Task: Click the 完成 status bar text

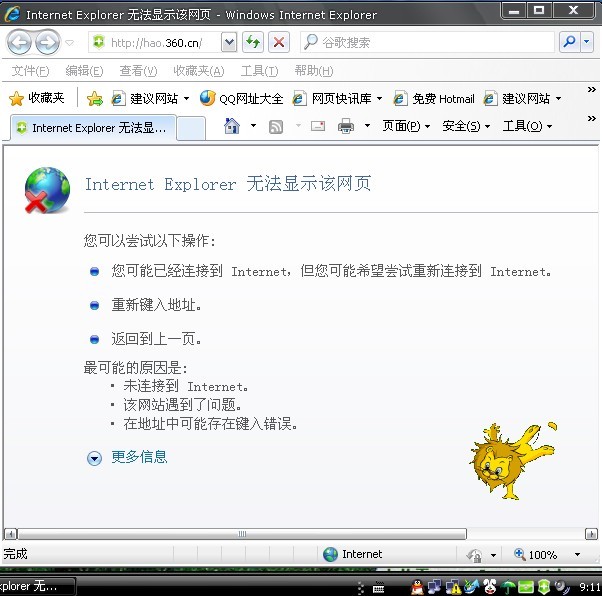Action: pyautogui.click(x=15, y=554)
